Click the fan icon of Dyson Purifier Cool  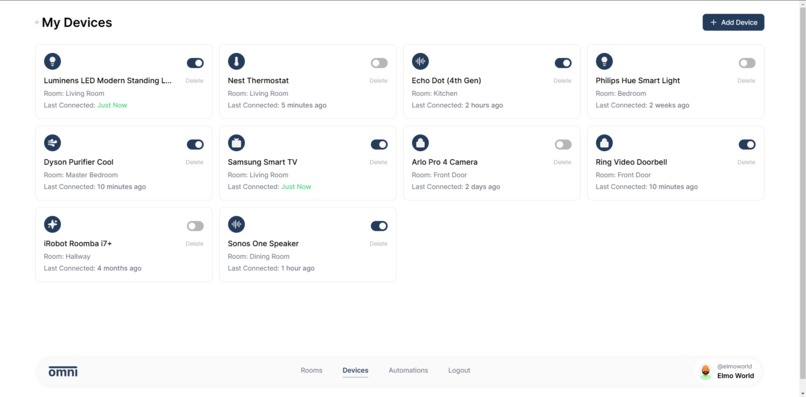point(52,143)
